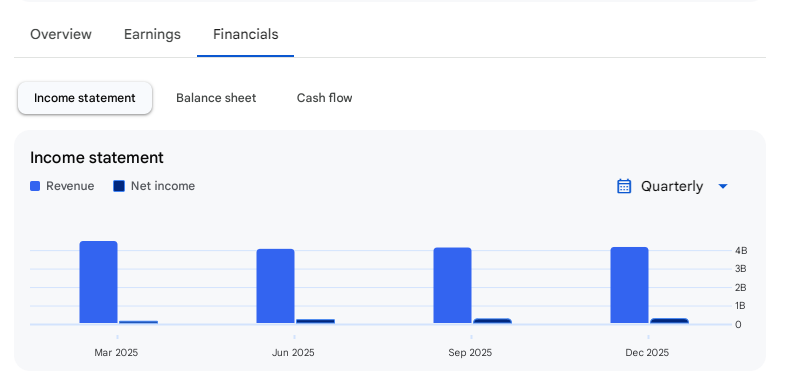Image resolution: width=785 pixels, height=381 pixels.
Task: Click the Dec 2025 revenue bar
Action: [x=629, y=285]
